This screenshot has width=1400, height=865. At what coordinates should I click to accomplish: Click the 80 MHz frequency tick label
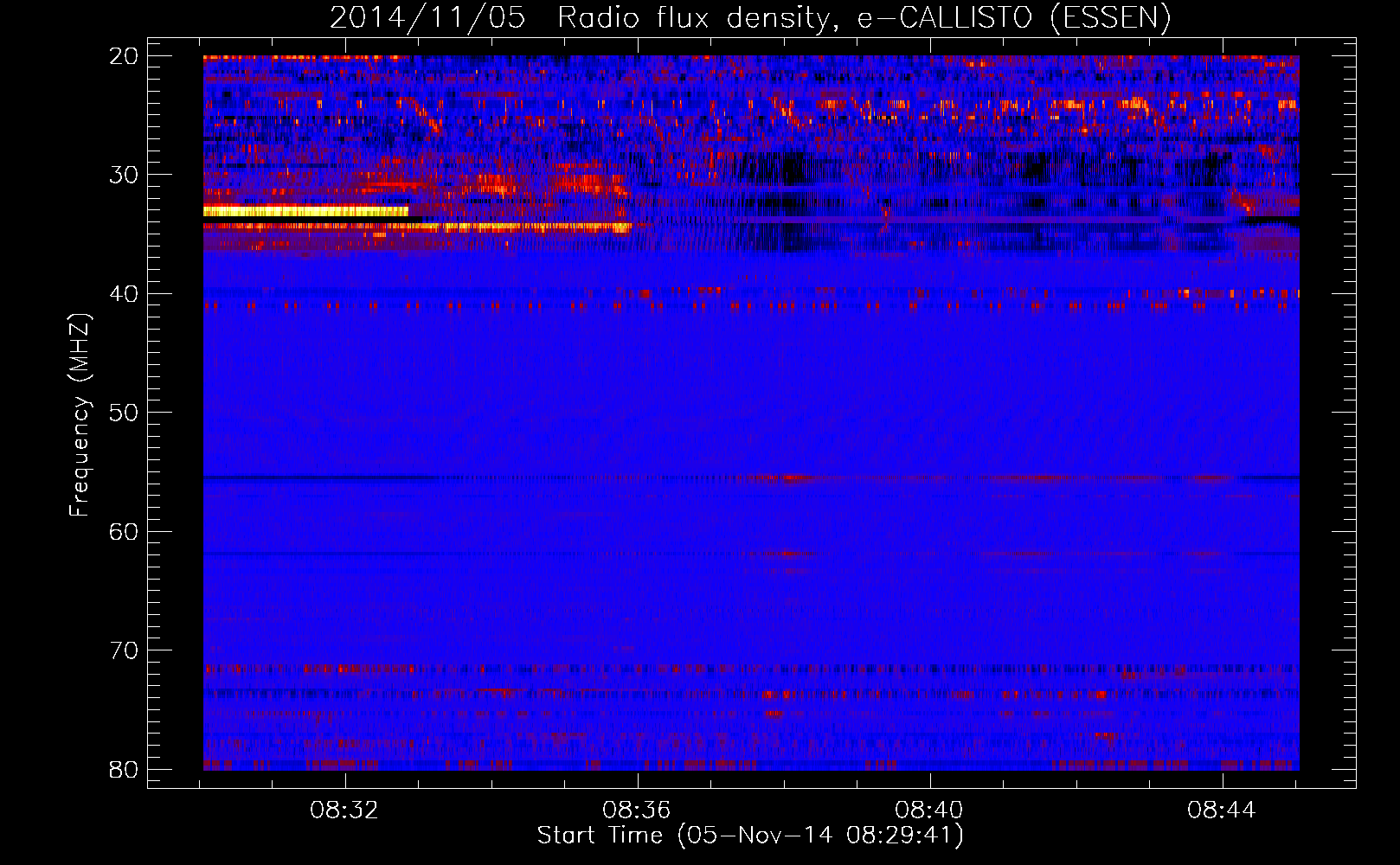[x=124, y=770]
